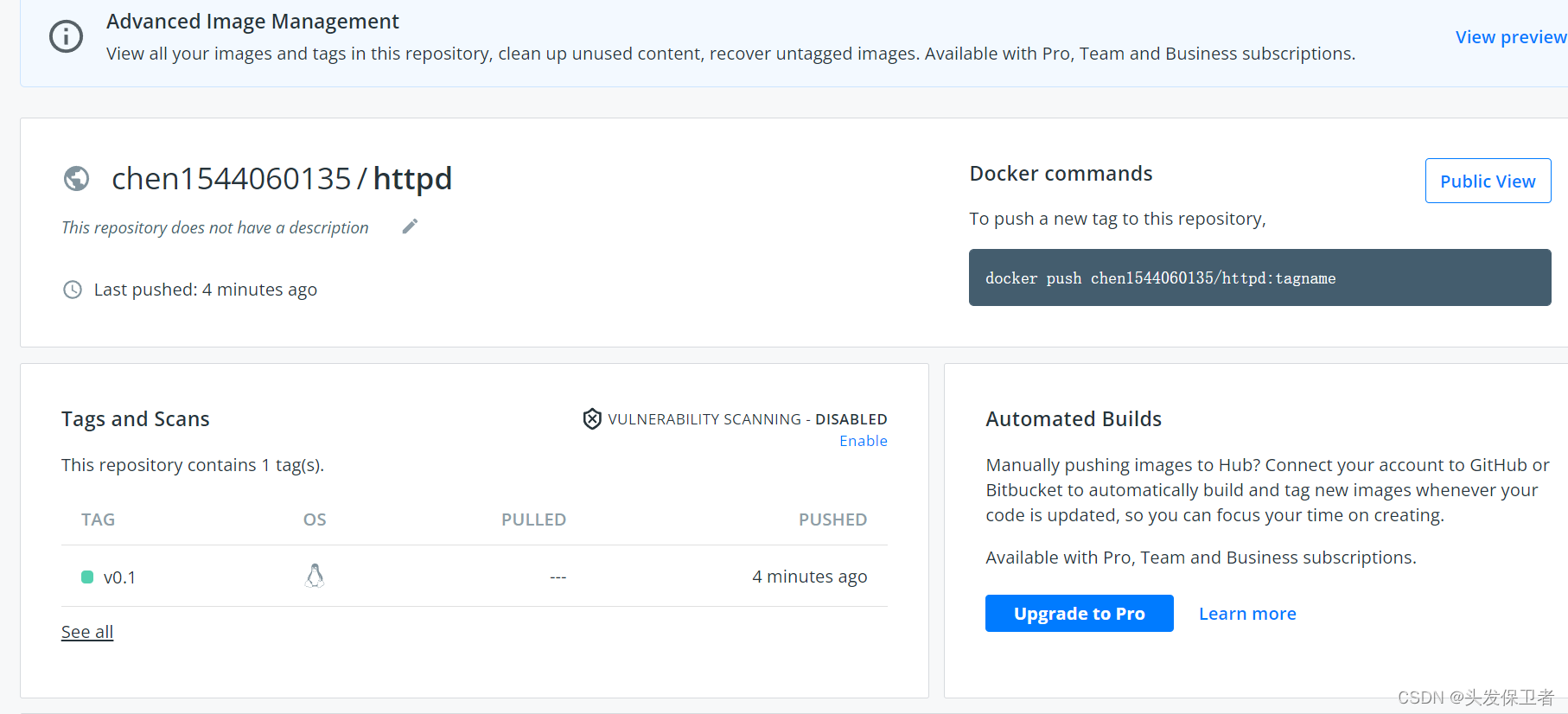
Task: Click the PUSHED column header
Action: [x=832, y=520]
